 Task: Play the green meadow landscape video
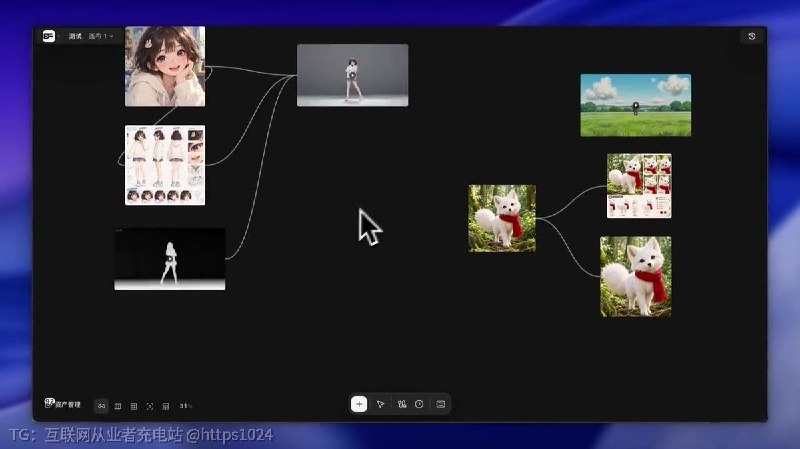(636, 105)
